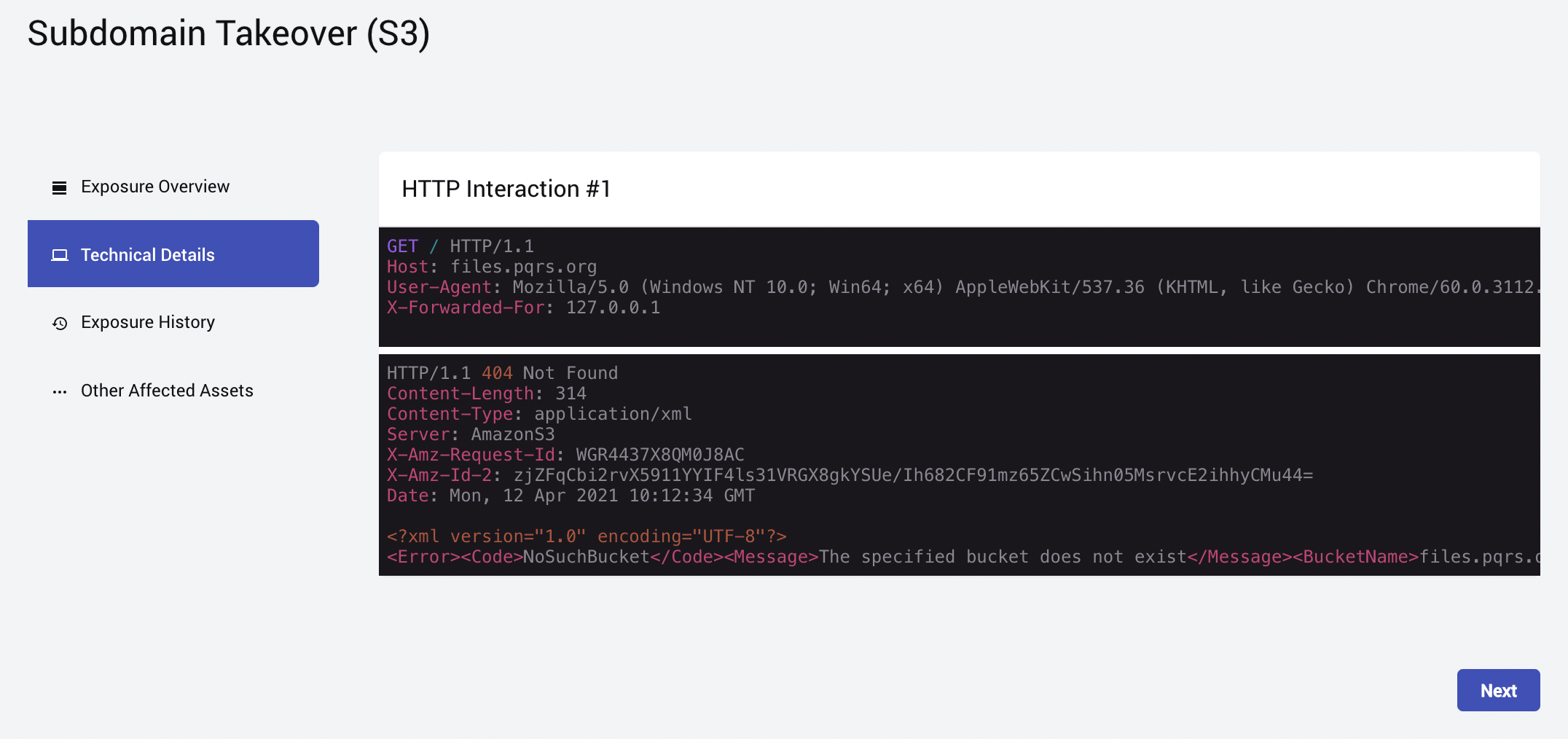Click the Date header in the response

coord(571,496)
